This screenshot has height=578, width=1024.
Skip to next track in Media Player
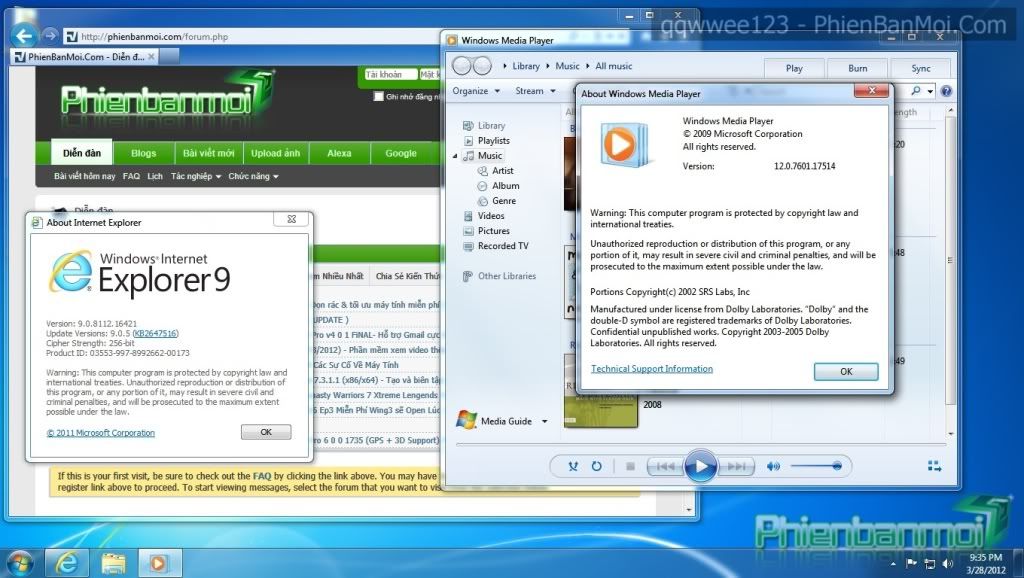click(736, 466)
